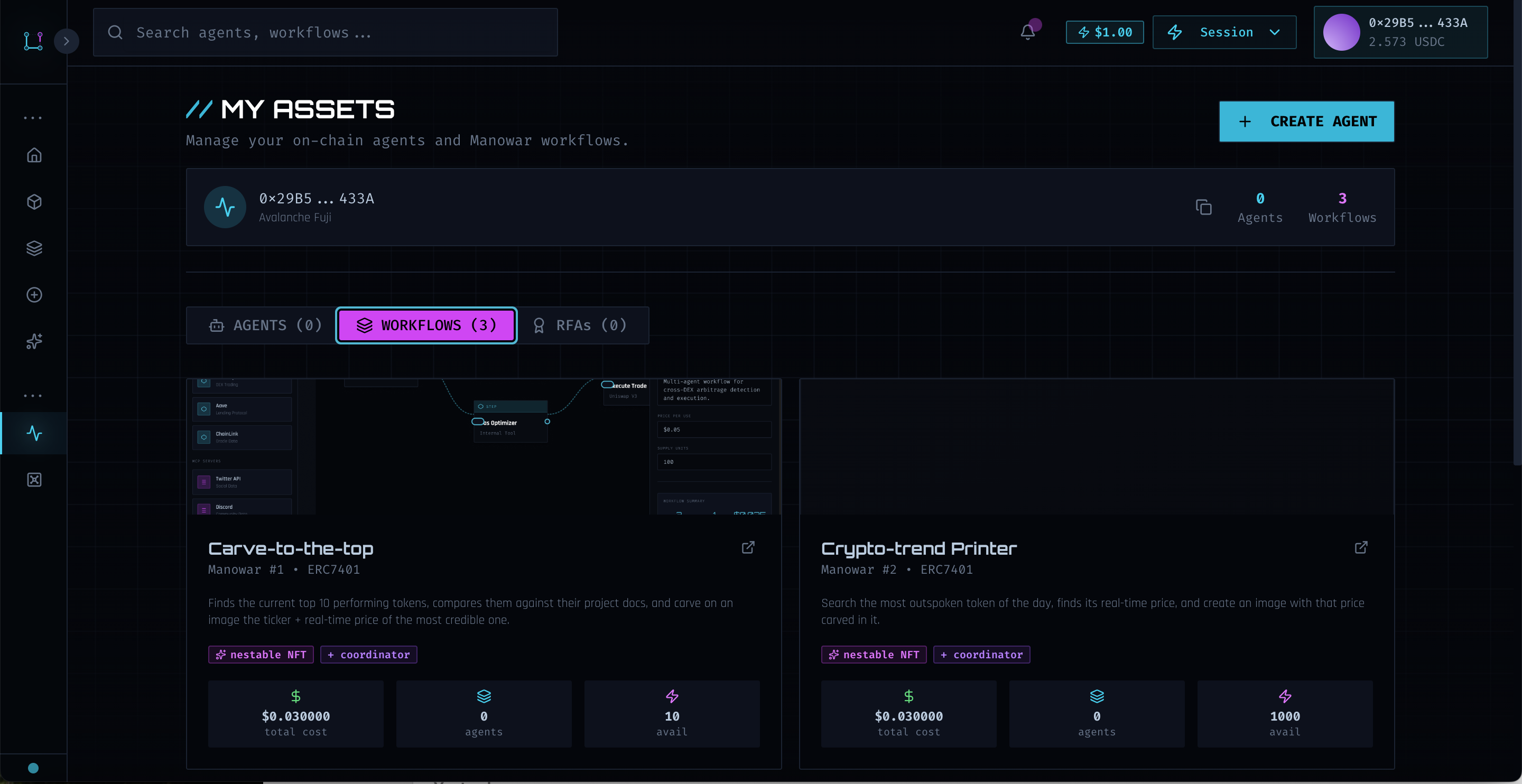1522x784 pixels.
Task: Click the home icon in sidebar
Action: tap(34, 155)
